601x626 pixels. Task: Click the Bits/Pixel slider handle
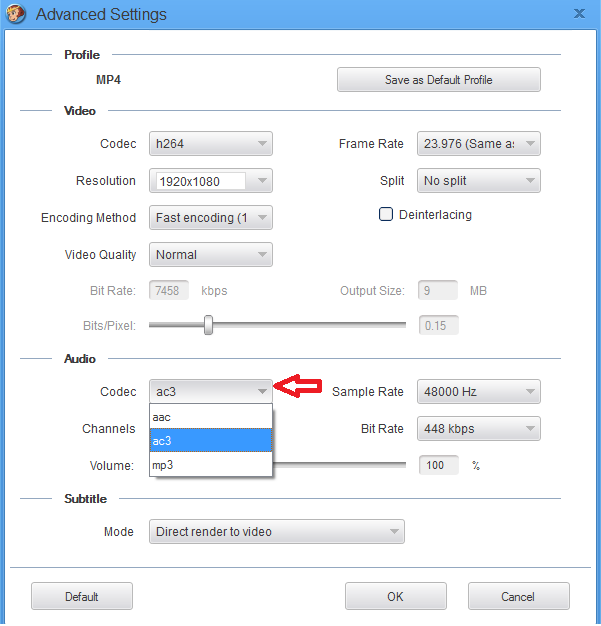[x=208, y=325]
